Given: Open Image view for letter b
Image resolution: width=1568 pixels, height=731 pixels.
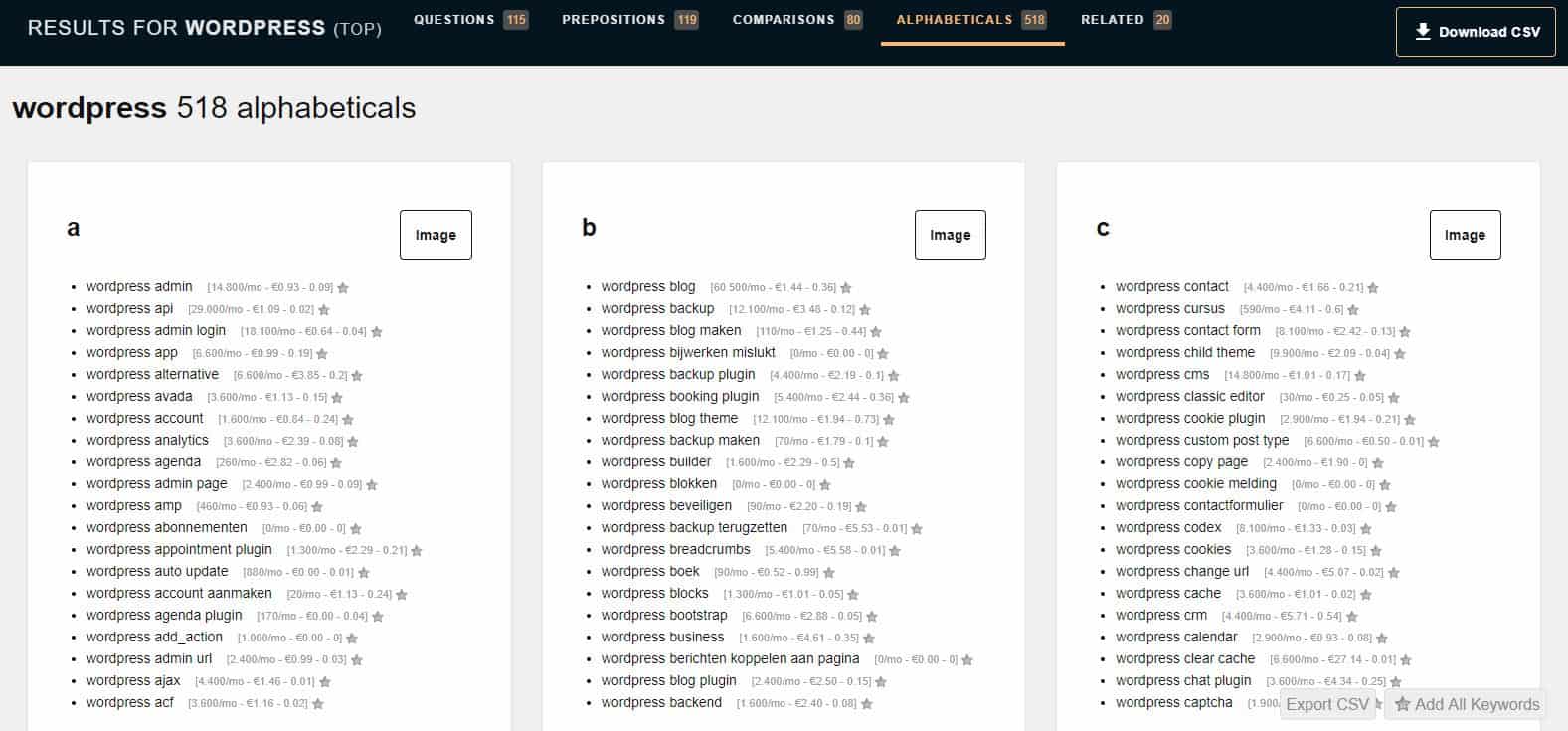Looking at the screenshot, I should click(x=951, y=235).
